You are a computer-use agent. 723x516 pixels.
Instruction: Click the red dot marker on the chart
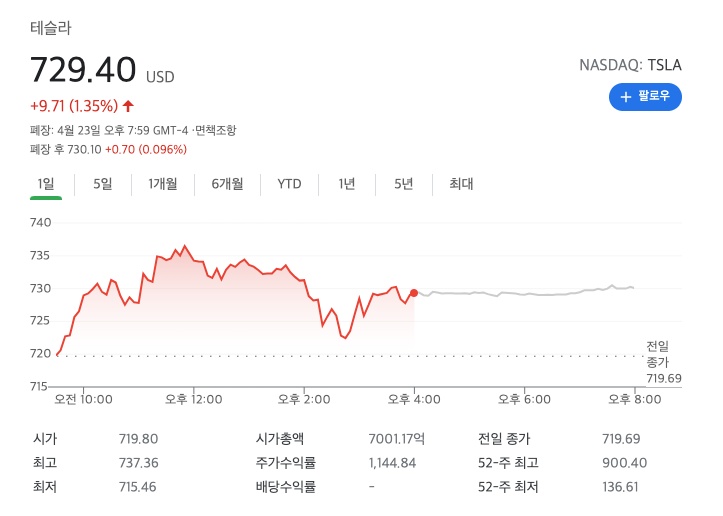pos(414,293)
